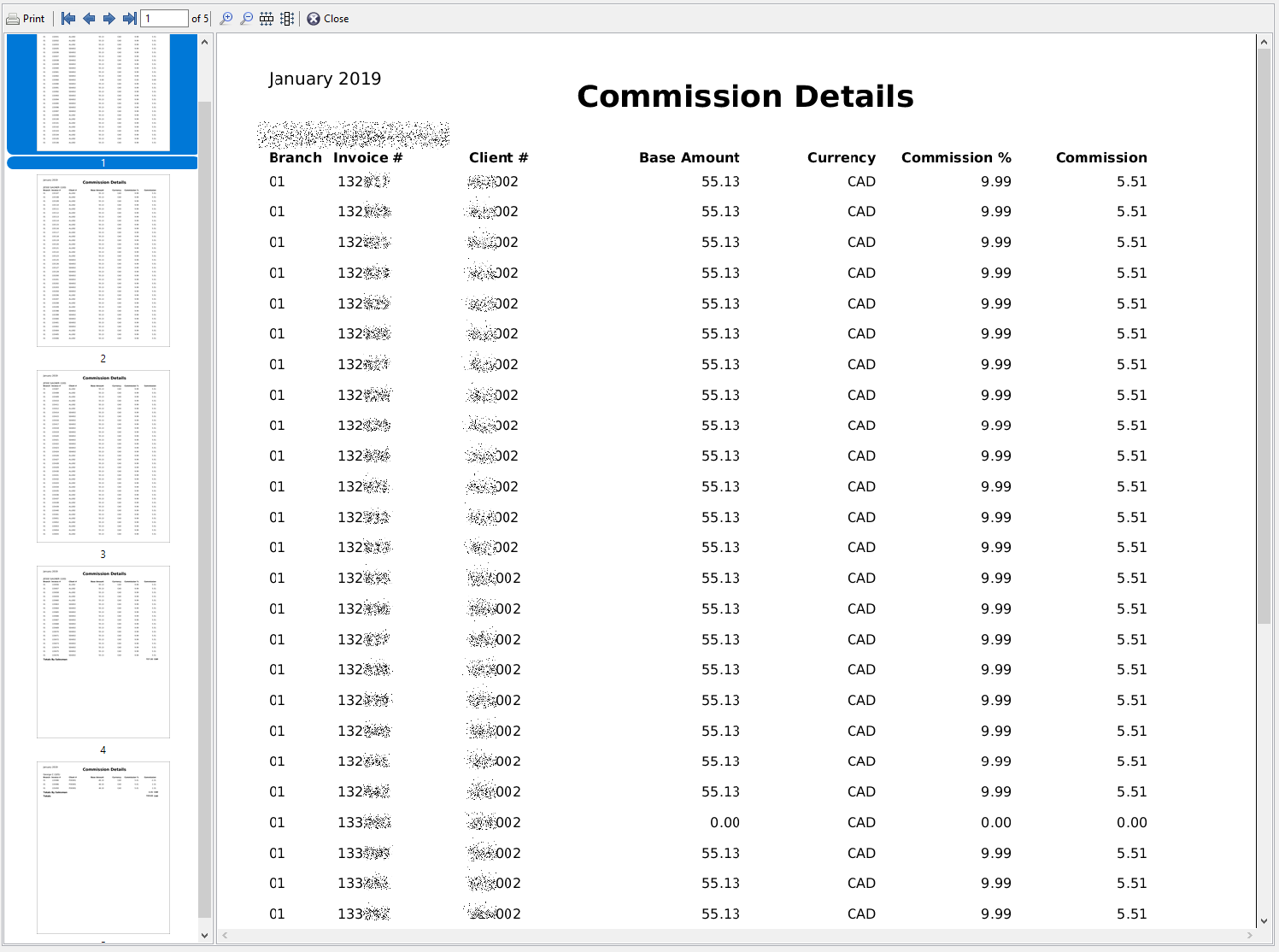Close the print preview

[328, 18]
